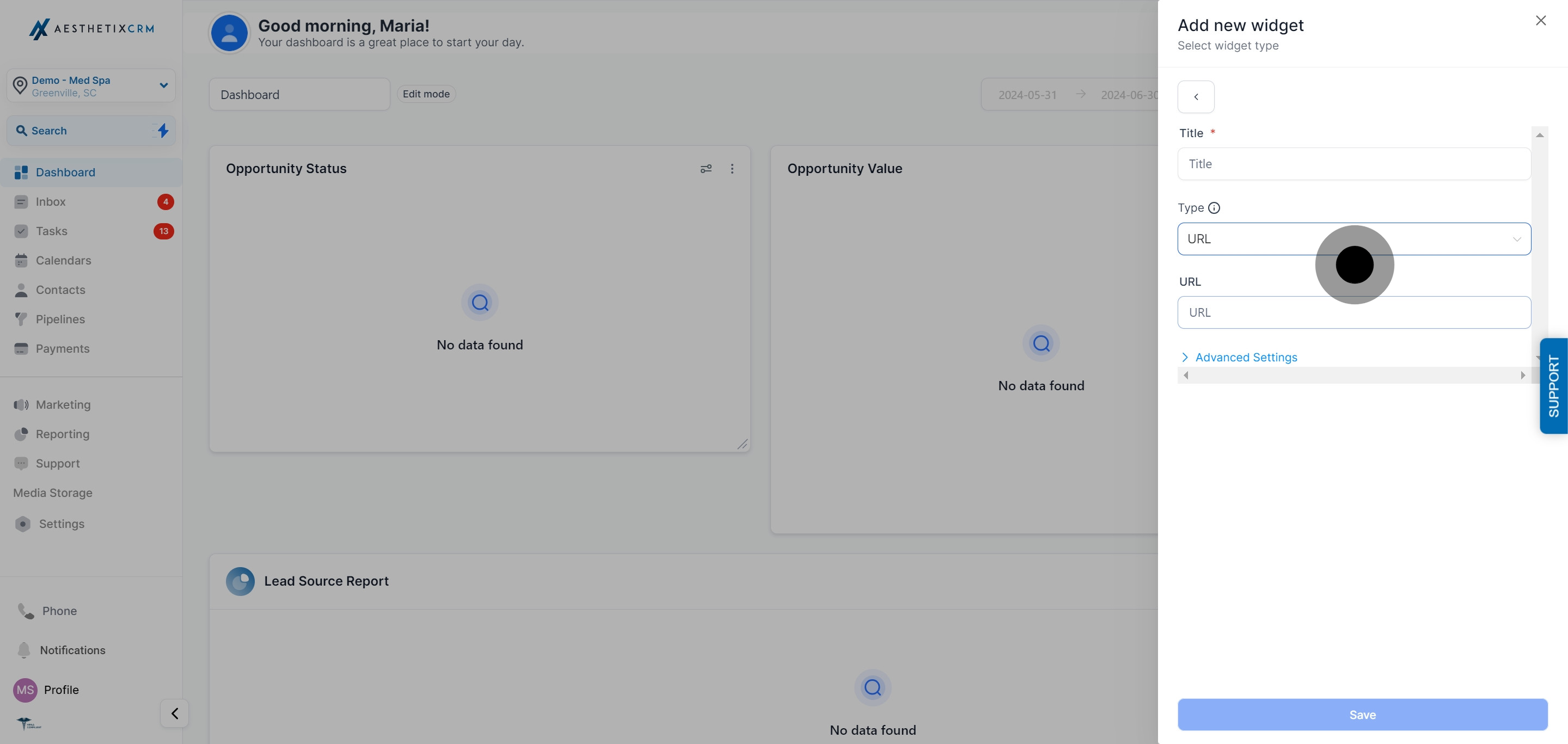Open Notifications bell in sidebar
This screenshot has width=1568, height=744.
[x=24, y=650]
